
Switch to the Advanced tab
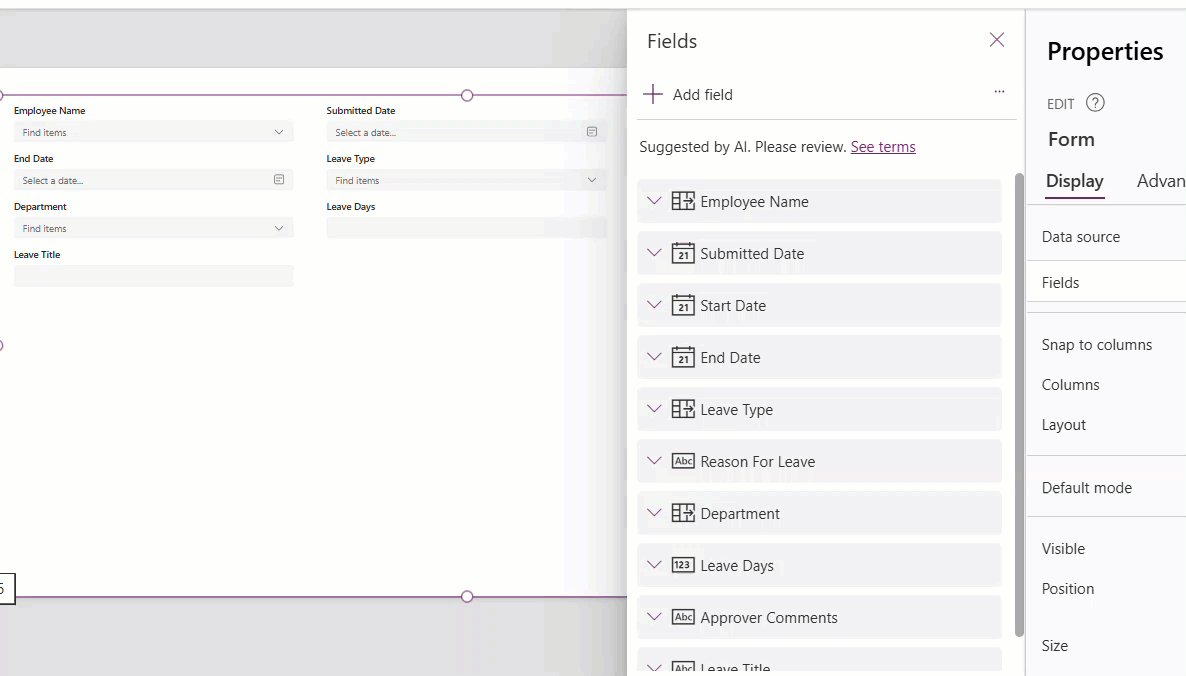pyautogui.click(x=1161, y=181)
